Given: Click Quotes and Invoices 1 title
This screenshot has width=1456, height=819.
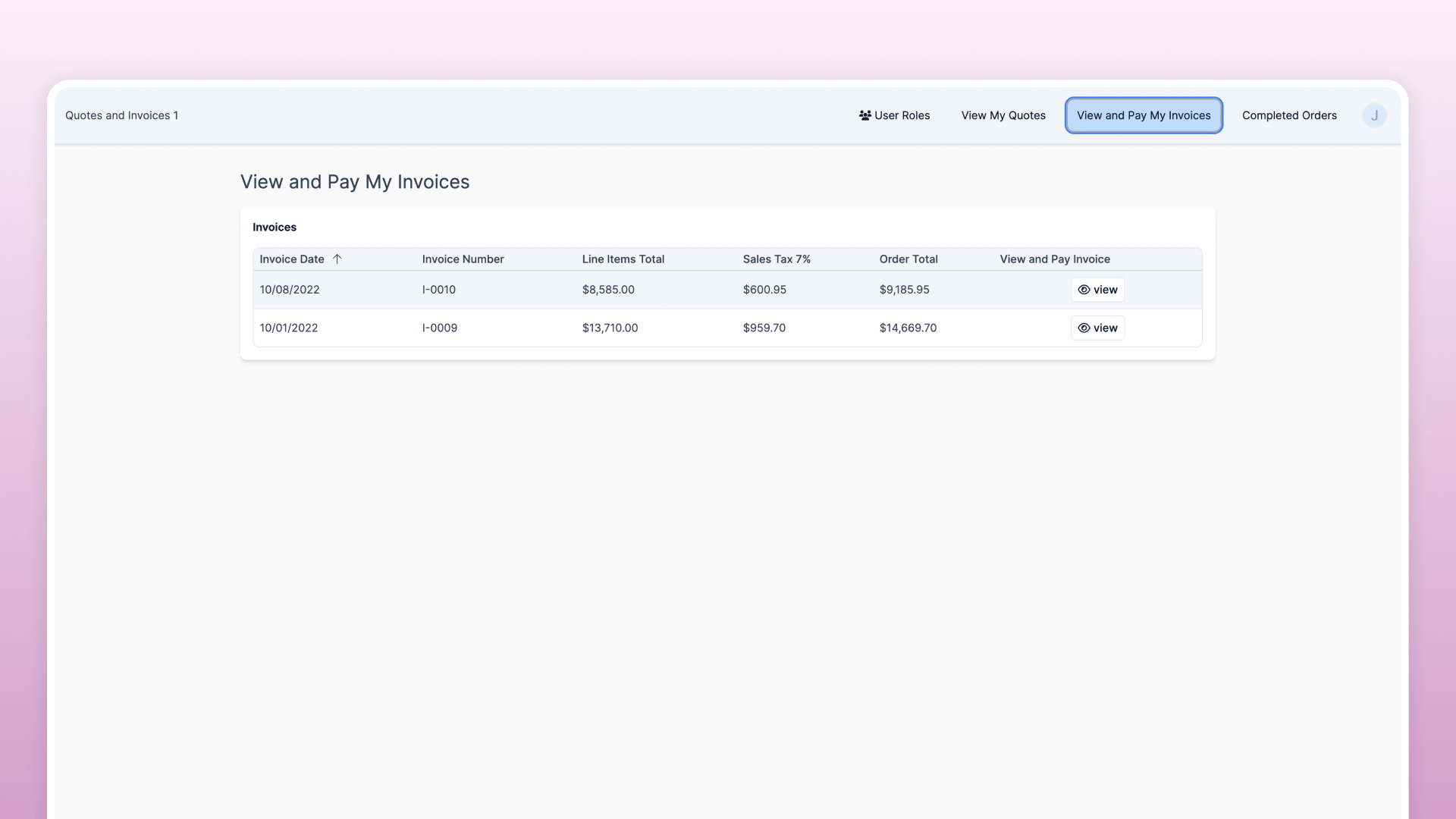Looking at the screenshot, I should pyautogui.click(x=121, y=115).
